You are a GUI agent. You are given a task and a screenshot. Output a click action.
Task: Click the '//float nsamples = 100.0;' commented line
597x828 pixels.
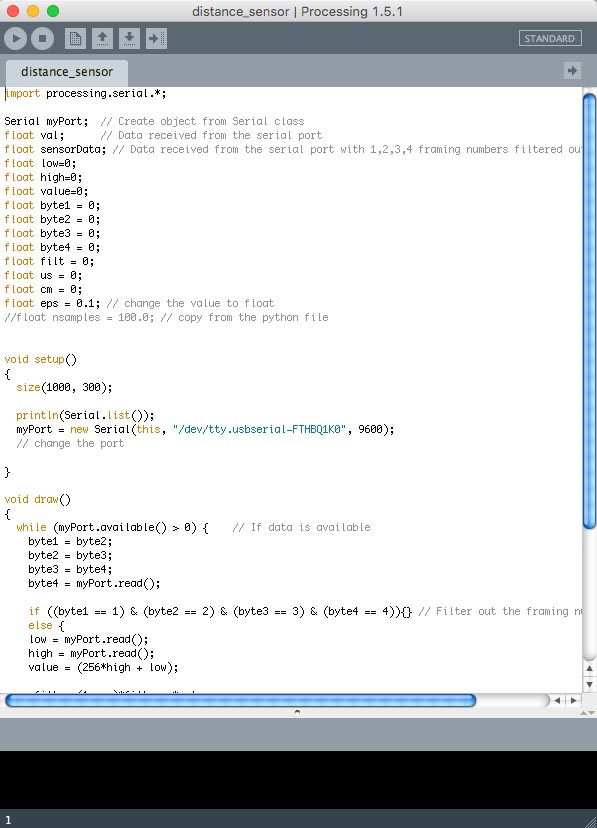[x=79, y=317]
